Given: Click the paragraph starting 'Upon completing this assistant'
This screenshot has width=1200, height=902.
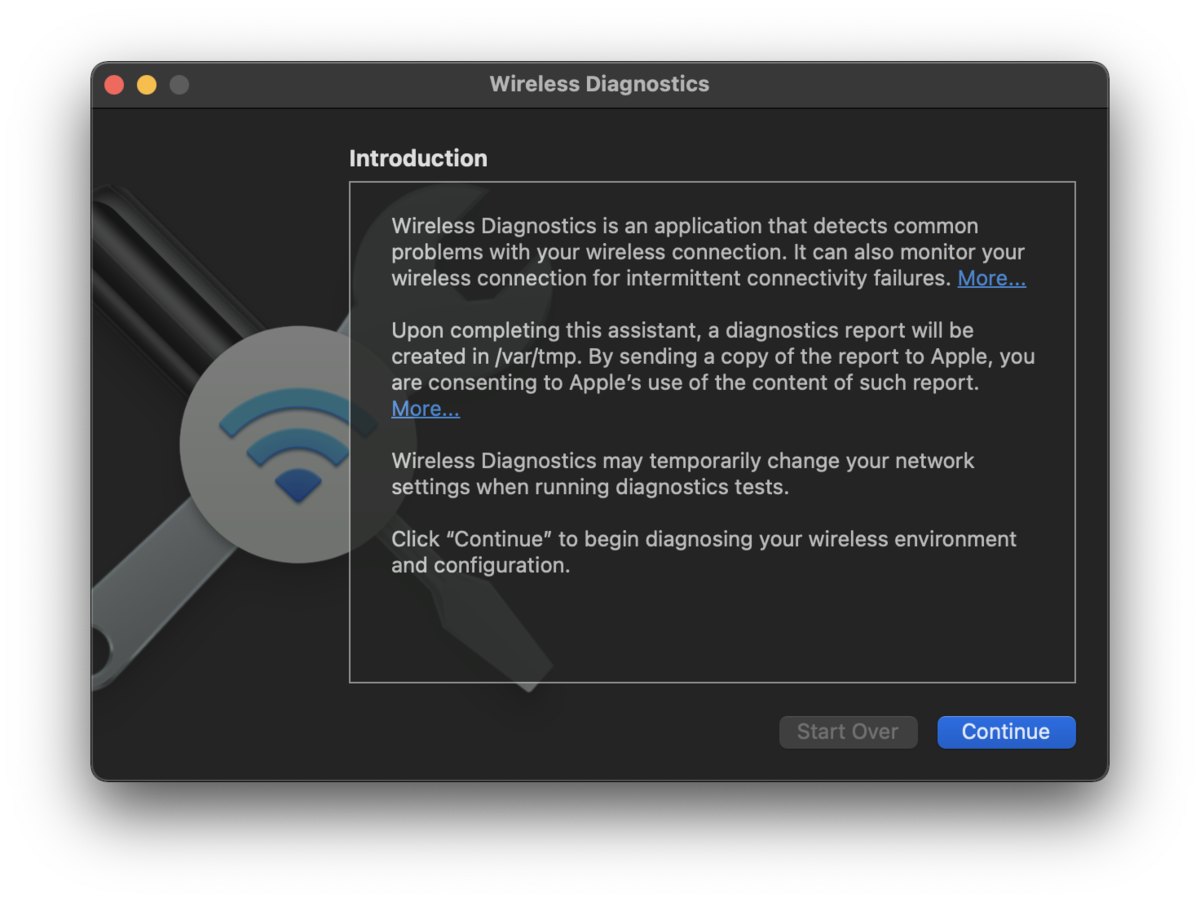Looking at the screenshot, I should pos(713,369).
